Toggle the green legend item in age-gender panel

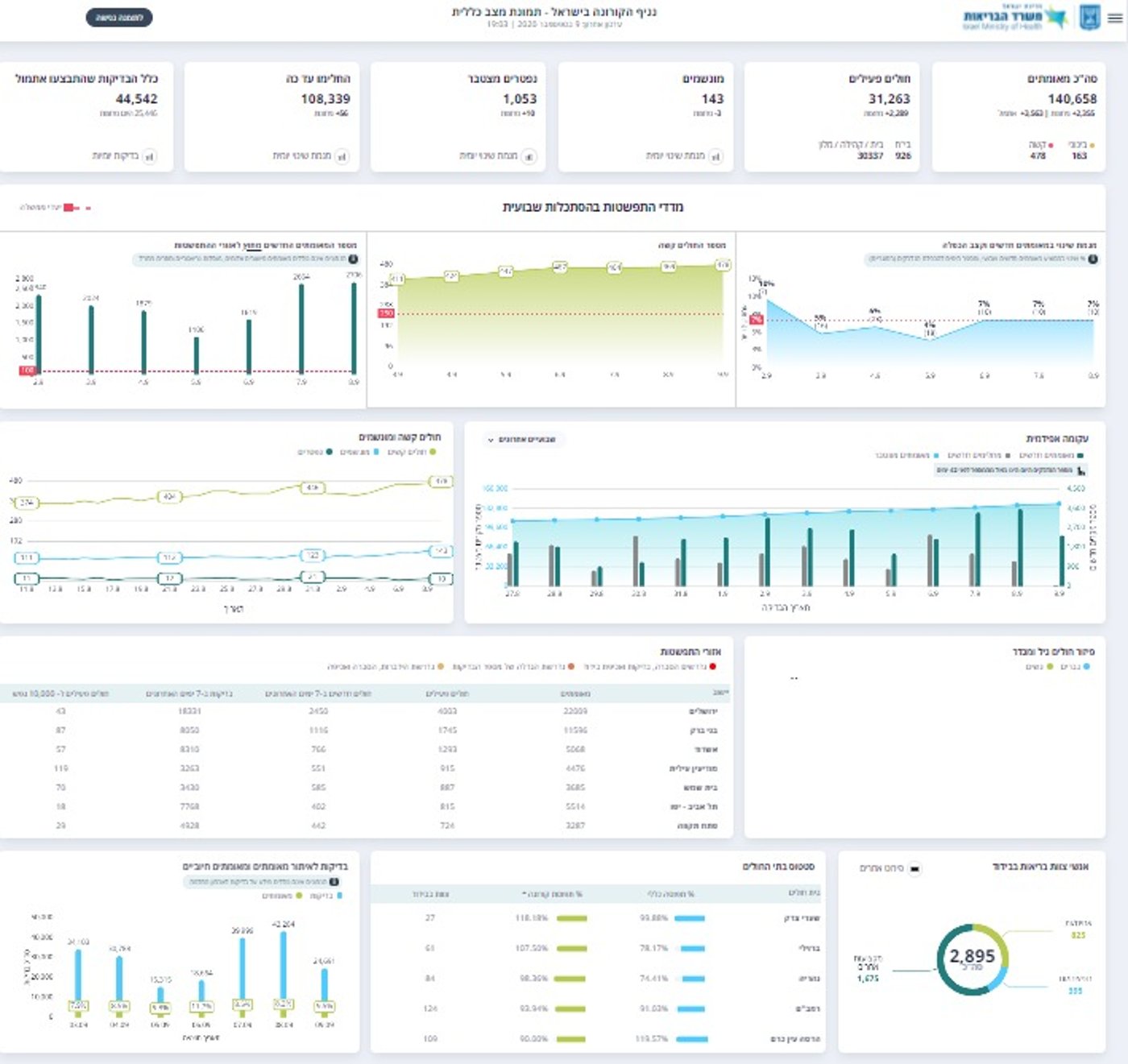(x=1039, y=667)
